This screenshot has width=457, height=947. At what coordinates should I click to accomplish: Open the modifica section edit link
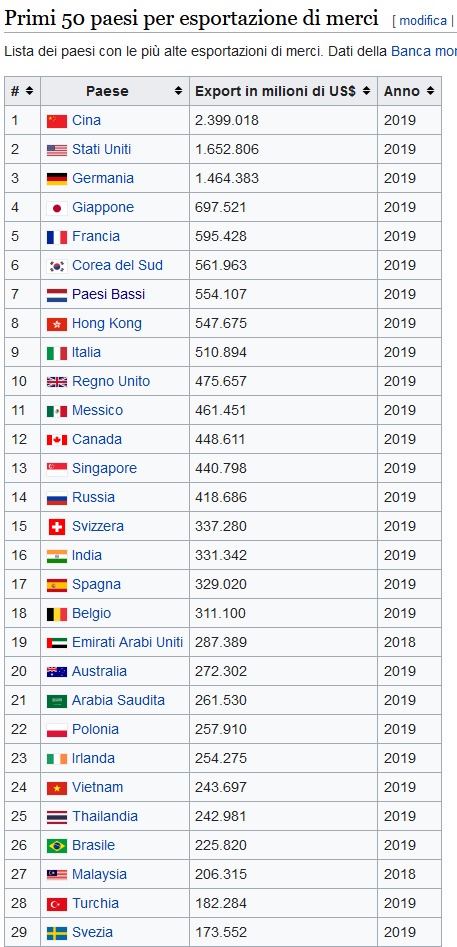click(x=423, y=21)
